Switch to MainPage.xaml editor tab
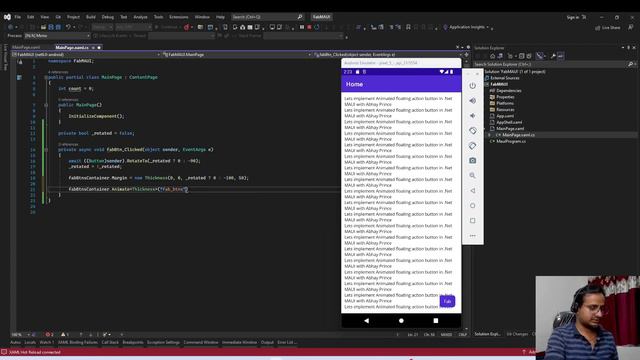This screenshot has width=640, height=360. click(26, 48)
